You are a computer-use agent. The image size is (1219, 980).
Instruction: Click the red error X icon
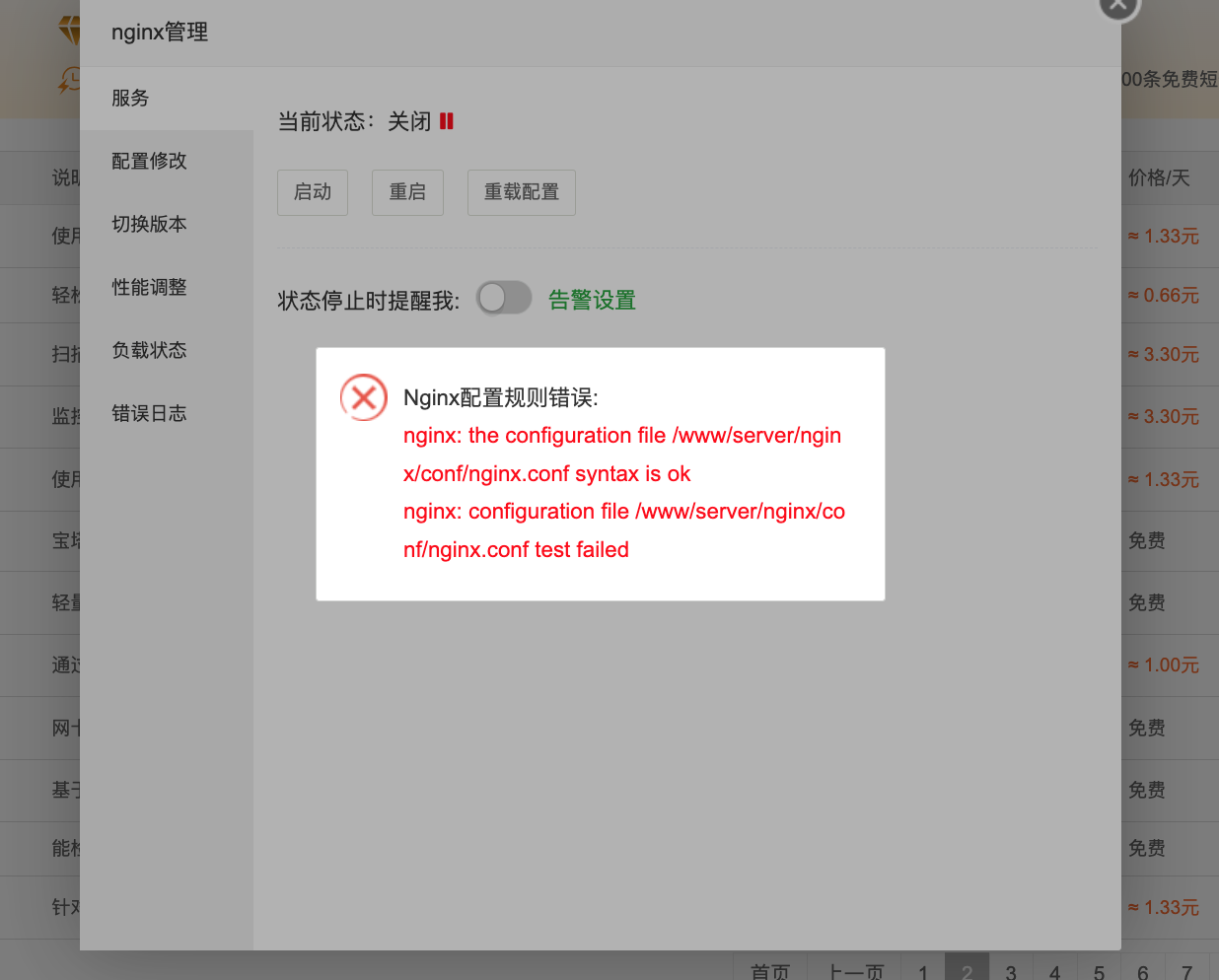point(364,397)
